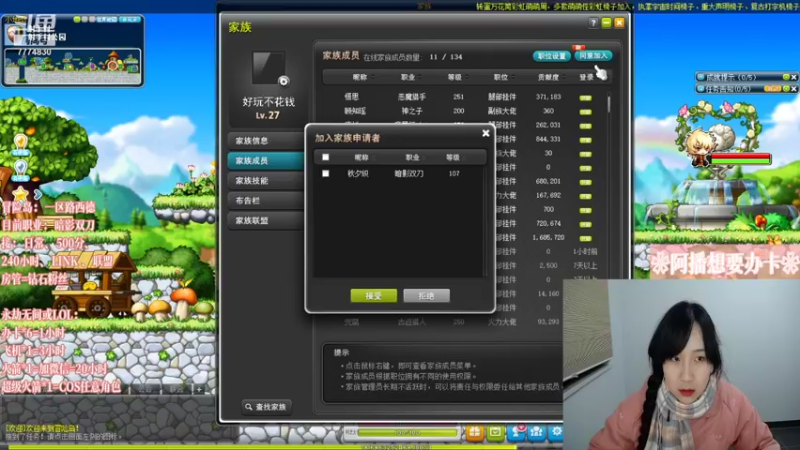The image size is (800, 450).
Task: Click the green round minimap toggle button
Action: (x=77, y=19)
